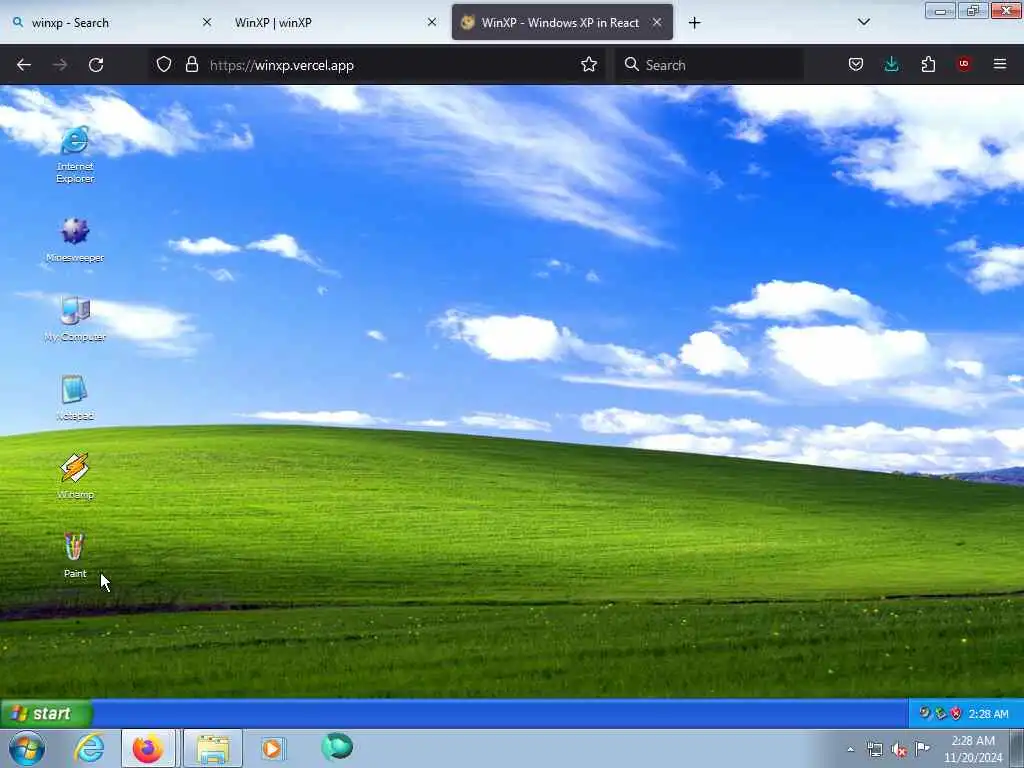The image size is (1024, 768).
Task: Switch to the winxp - Search tab
Action: click(110, 22)
